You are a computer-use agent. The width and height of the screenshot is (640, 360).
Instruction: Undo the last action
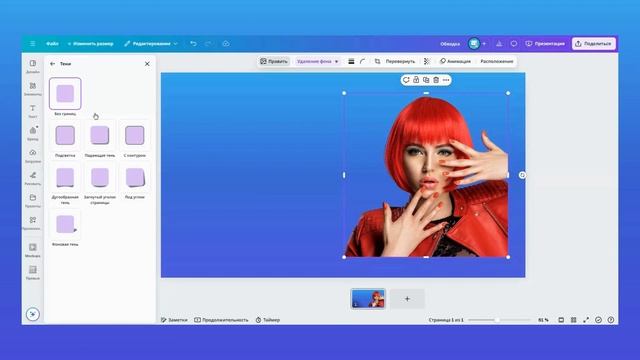tap(193, 44)
